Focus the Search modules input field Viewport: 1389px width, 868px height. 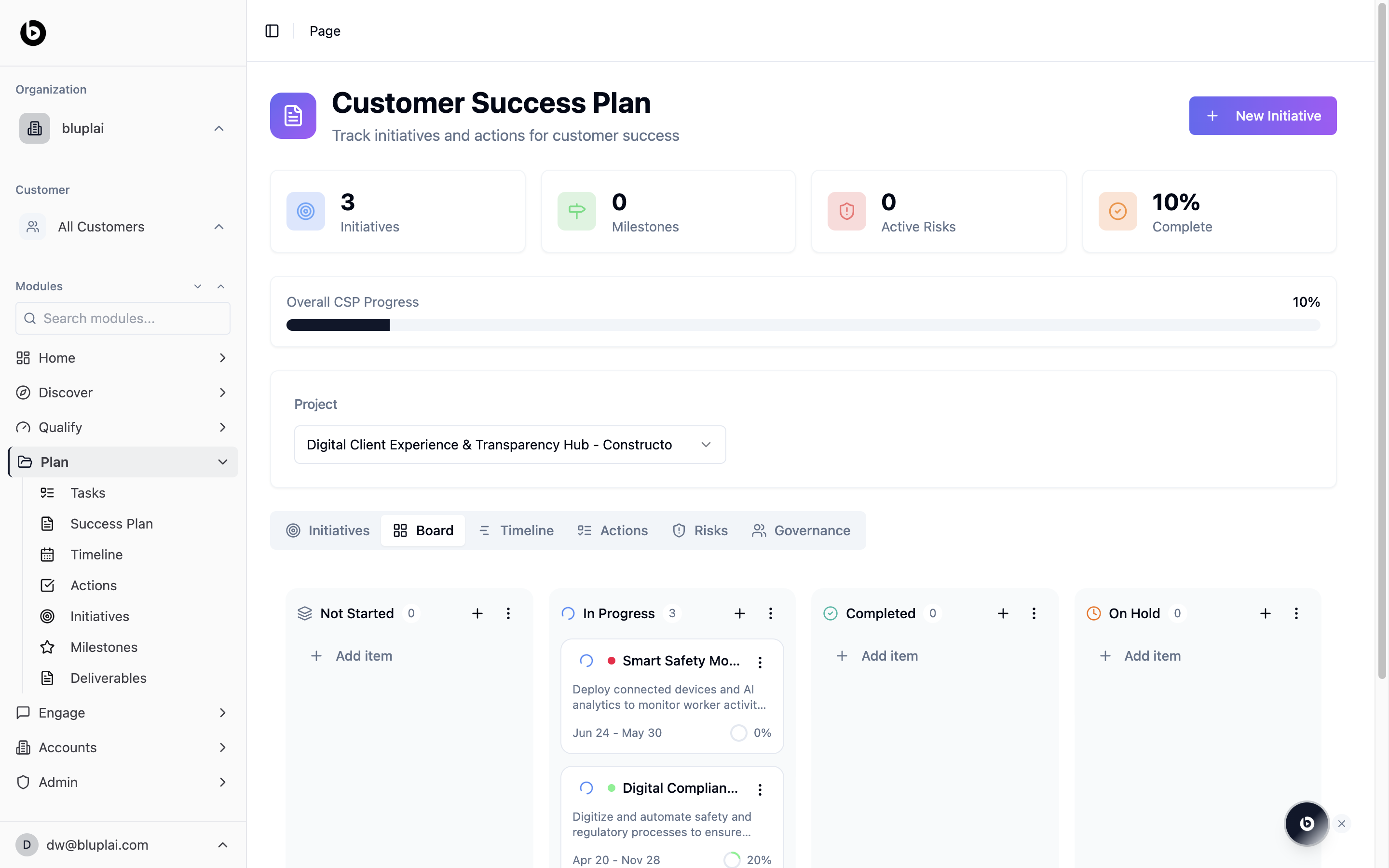(x=123, y=319)
